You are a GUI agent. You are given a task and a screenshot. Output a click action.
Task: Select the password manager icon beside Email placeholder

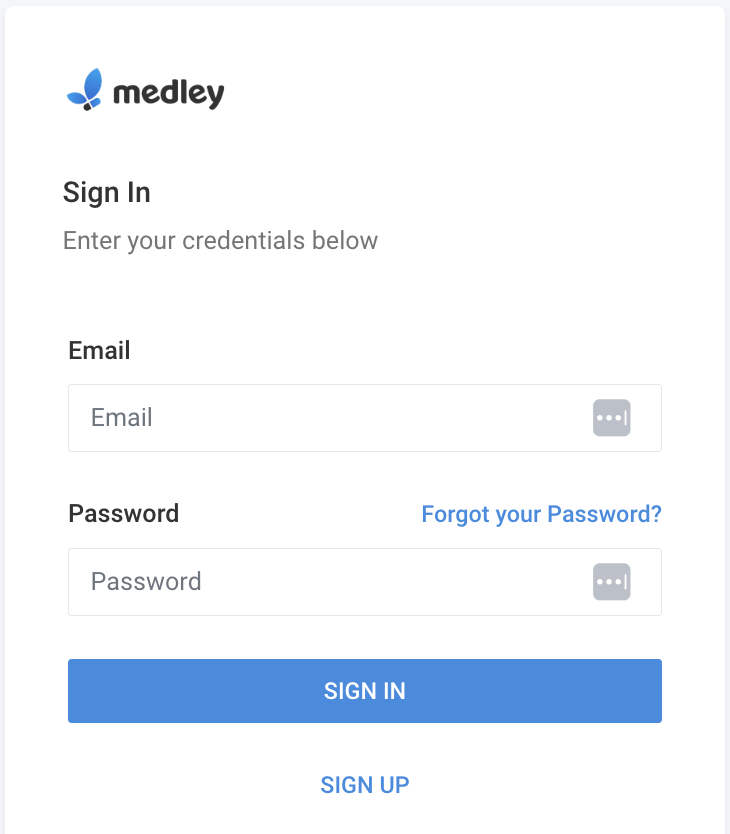point(612,417)
